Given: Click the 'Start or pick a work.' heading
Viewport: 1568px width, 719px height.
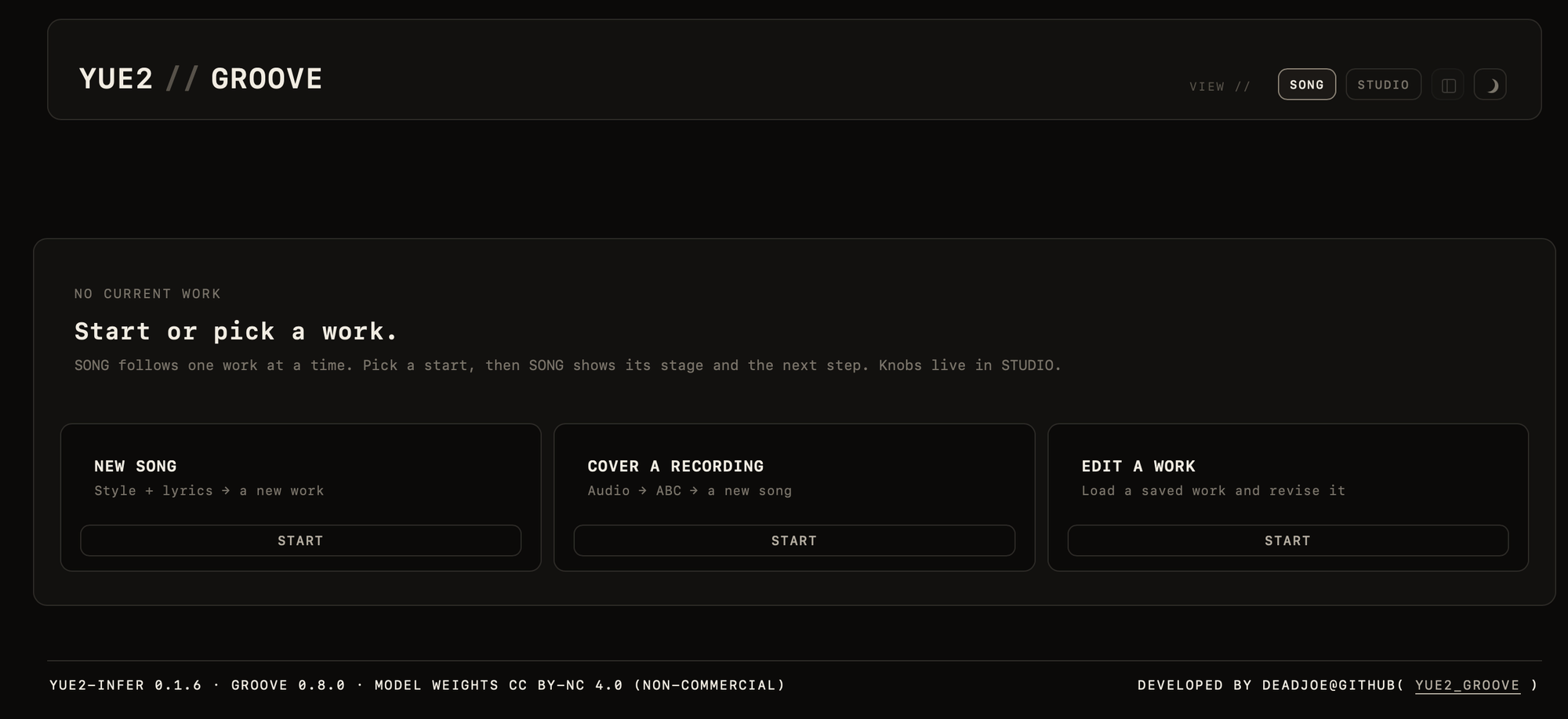Looking at the screenshot, I should [236, 331].
